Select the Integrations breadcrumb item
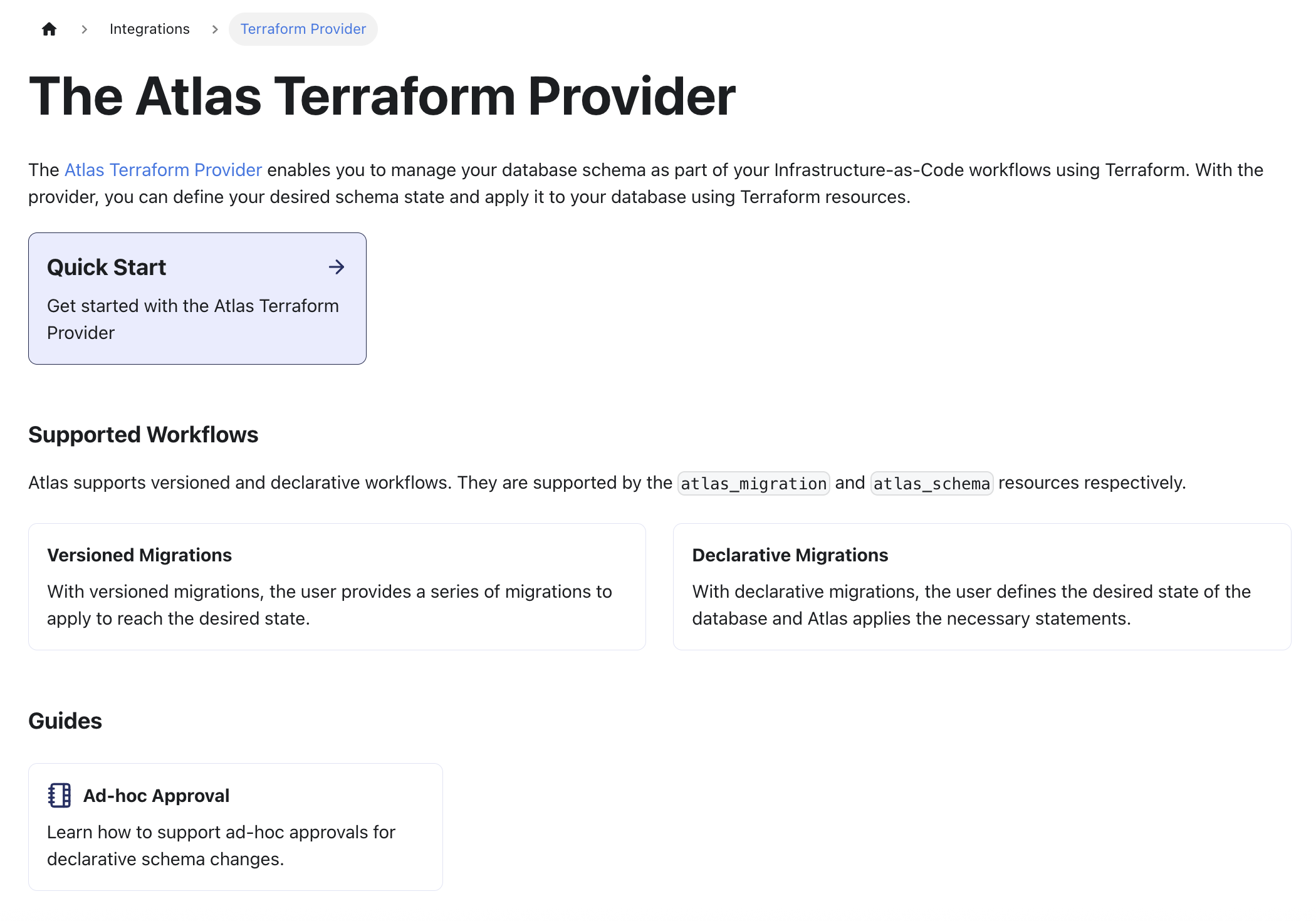The width and height of the screenshot is (1316, 921). [x=149, y=29]
